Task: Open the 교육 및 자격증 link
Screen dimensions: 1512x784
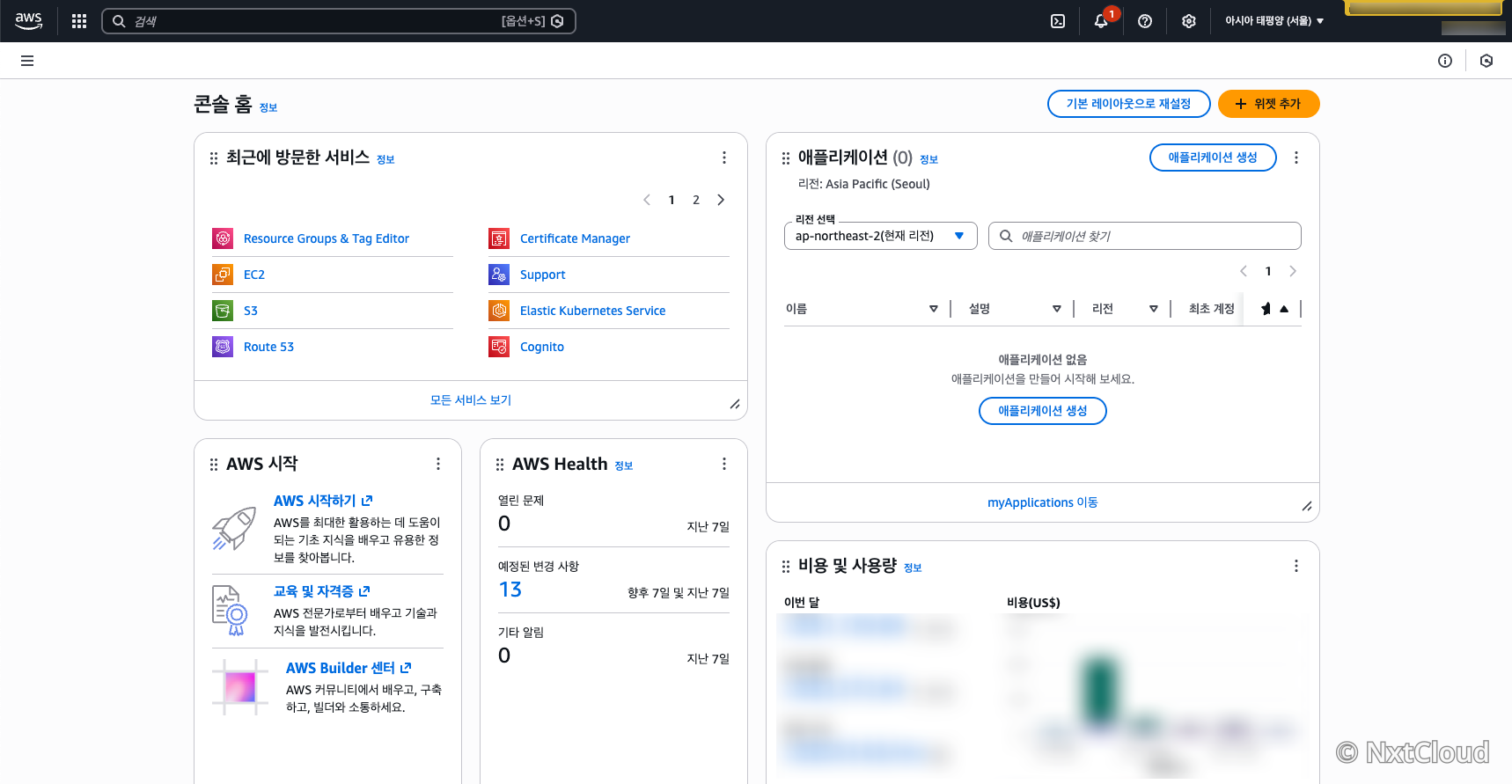Action: [322, 591]
